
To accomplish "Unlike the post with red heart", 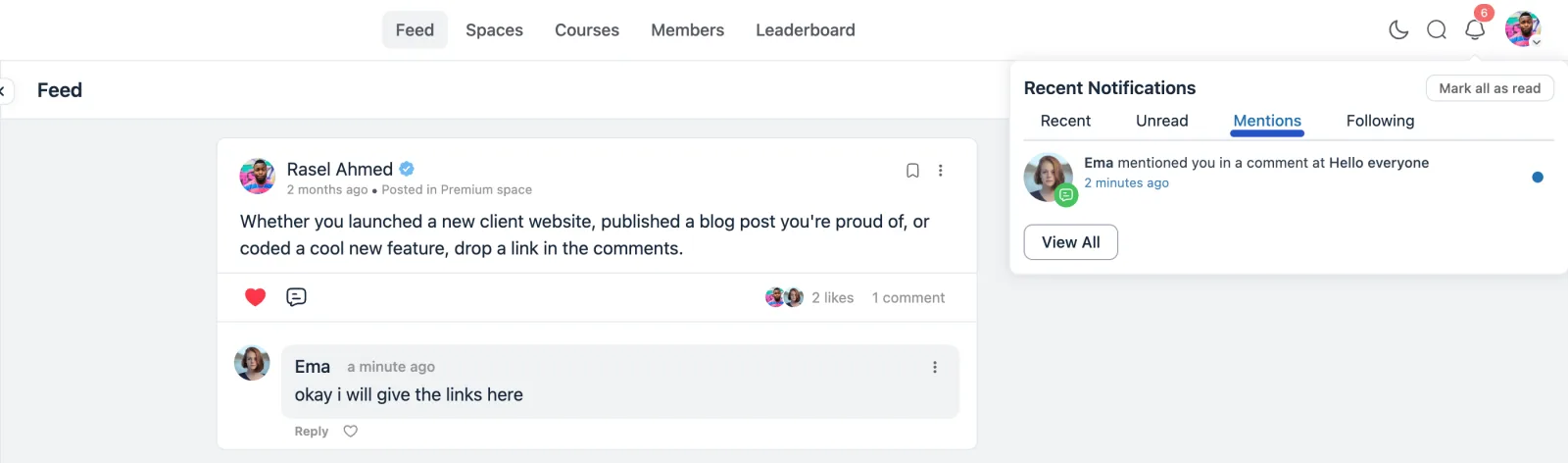I will point(255,297).
